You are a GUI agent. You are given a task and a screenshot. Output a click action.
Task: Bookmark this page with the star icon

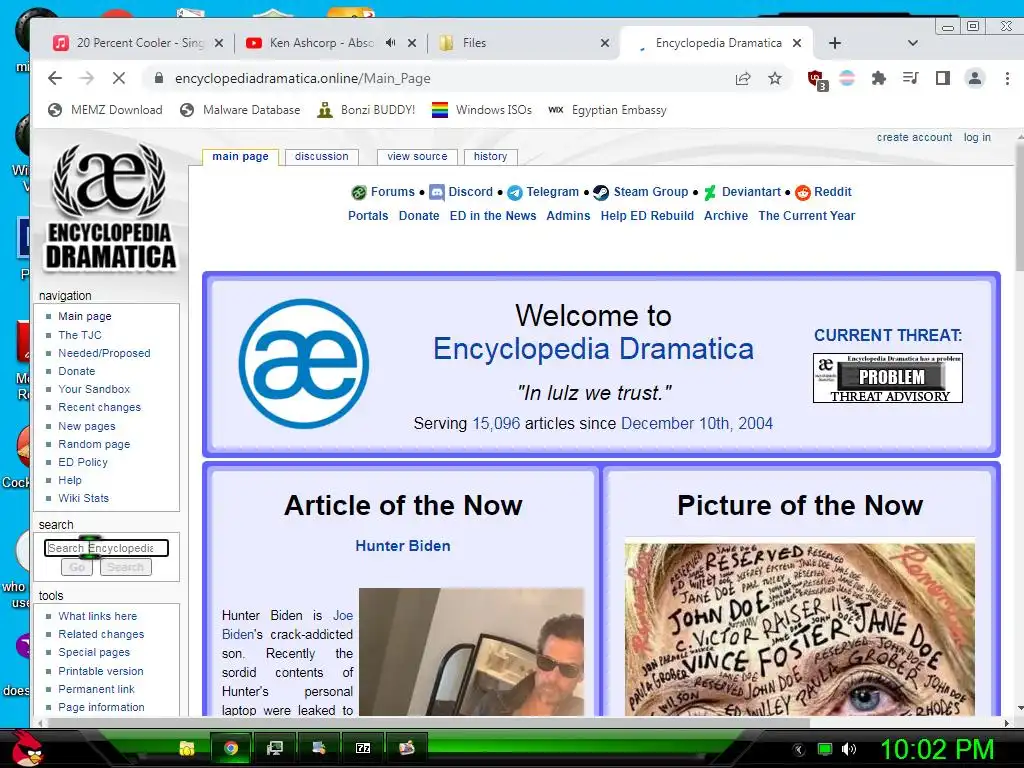(775, 78)
